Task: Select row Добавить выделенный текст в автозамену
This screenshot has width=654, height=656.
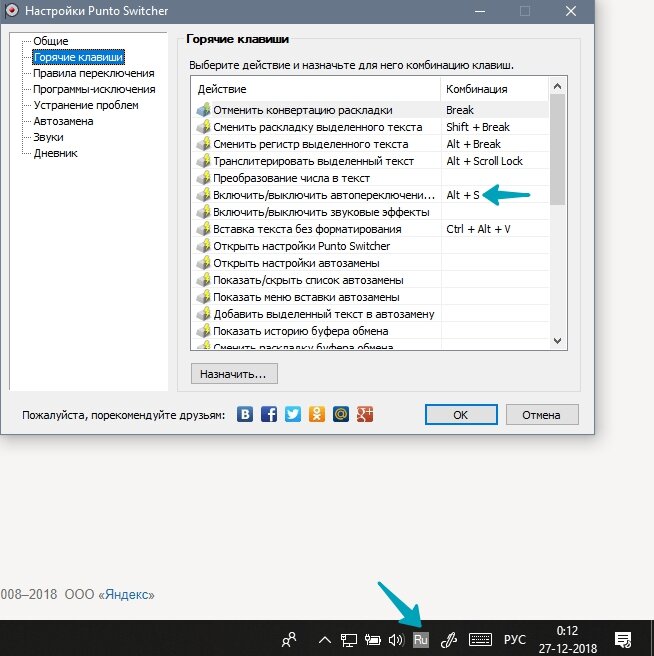Action: coord(370,314)
